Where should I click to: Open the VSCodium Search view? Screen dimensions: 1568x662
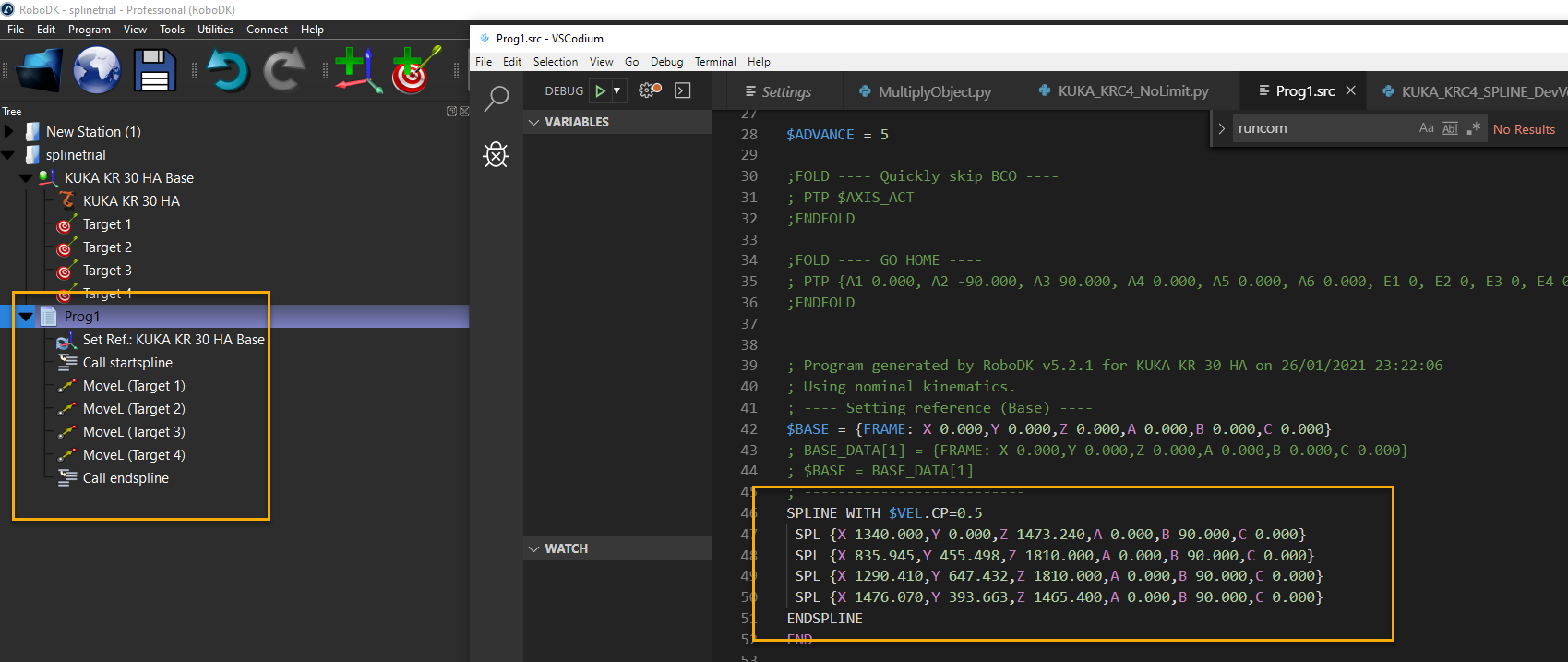(x=497, y=97)
